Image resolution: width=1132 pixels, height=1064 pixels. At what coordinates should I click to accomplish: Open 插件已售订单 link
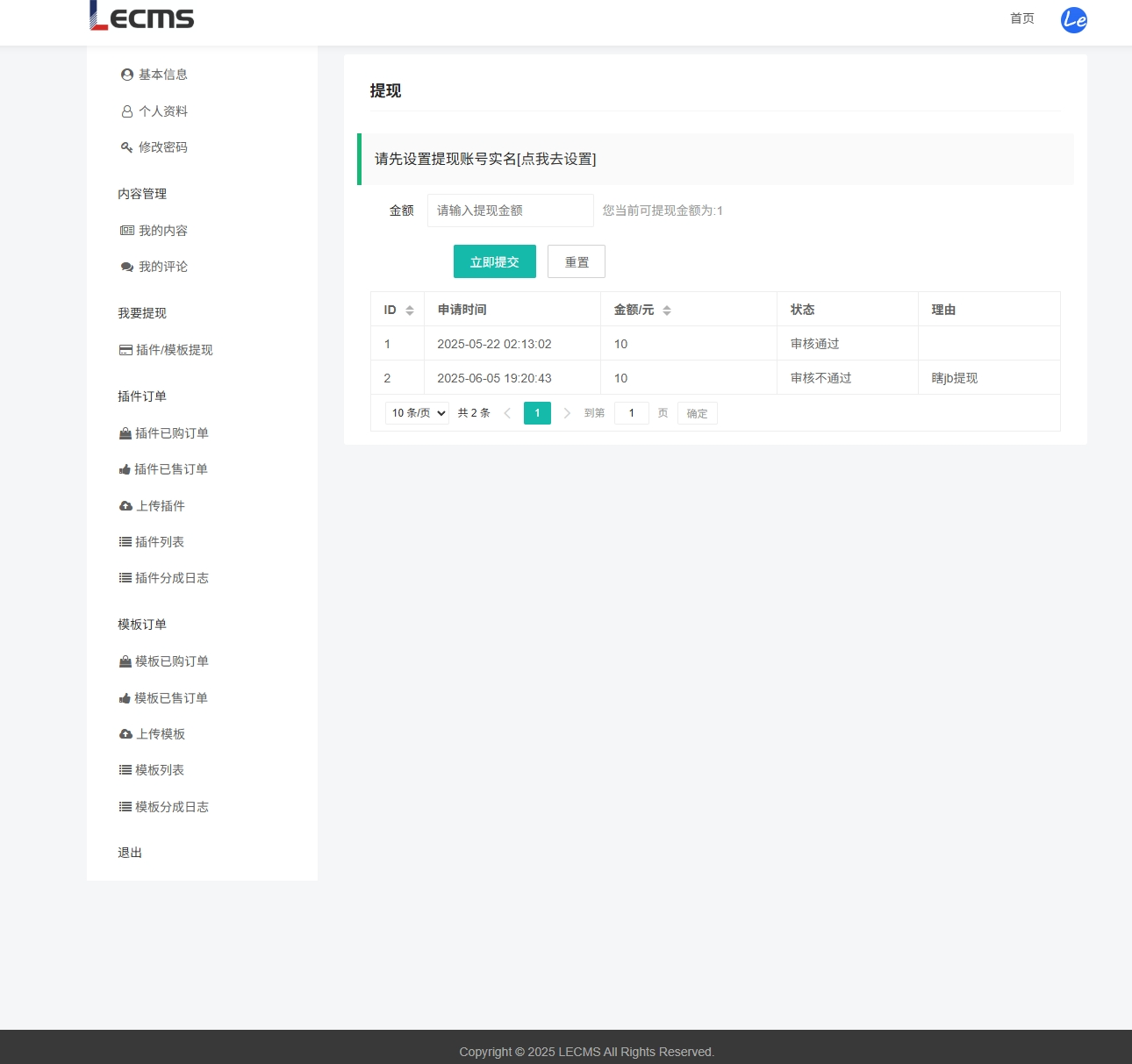(171, 469)
